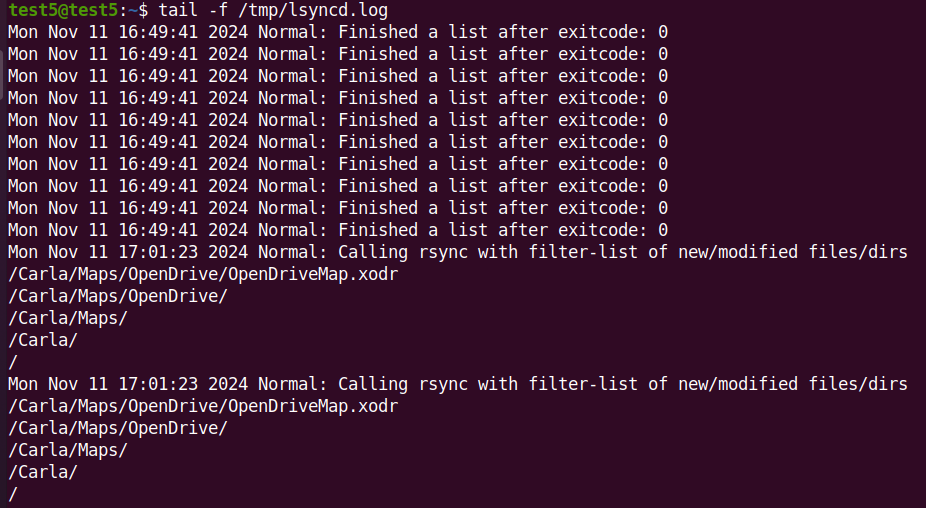This screenshot has width=926, height=508.
Task: Click the test5@test5 prompt username text
Action: 63,10
